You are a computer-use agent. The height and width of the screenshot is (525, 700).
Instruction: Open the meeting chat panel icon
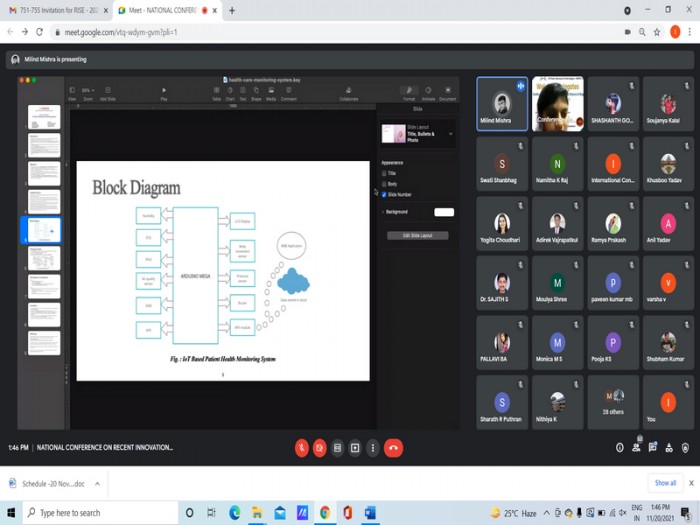tap(654, 448)
